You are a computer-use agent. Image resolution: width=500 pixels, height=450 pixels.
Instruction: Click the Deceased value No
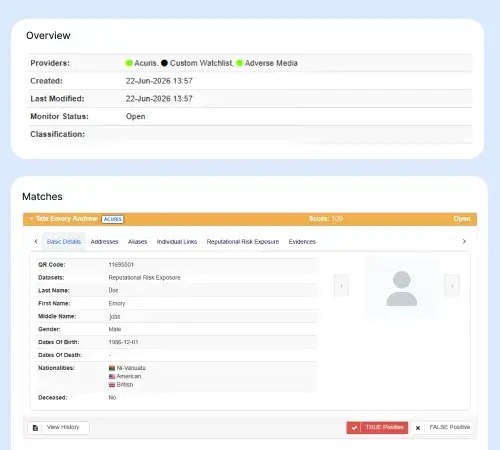[112, 398]
